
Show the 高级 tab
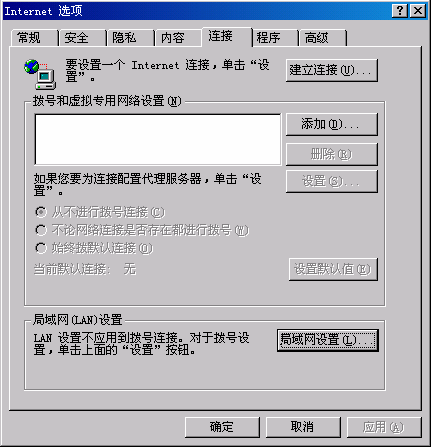pos(323,37)
